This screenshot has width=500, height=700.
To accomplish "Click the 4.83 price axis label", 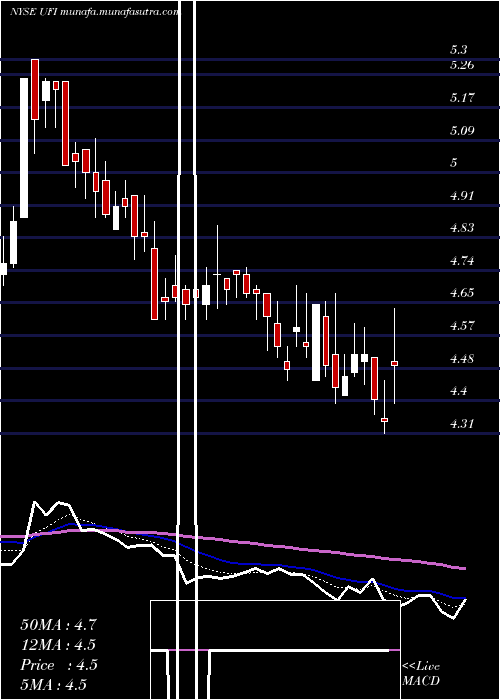I will tap(462, 228).
